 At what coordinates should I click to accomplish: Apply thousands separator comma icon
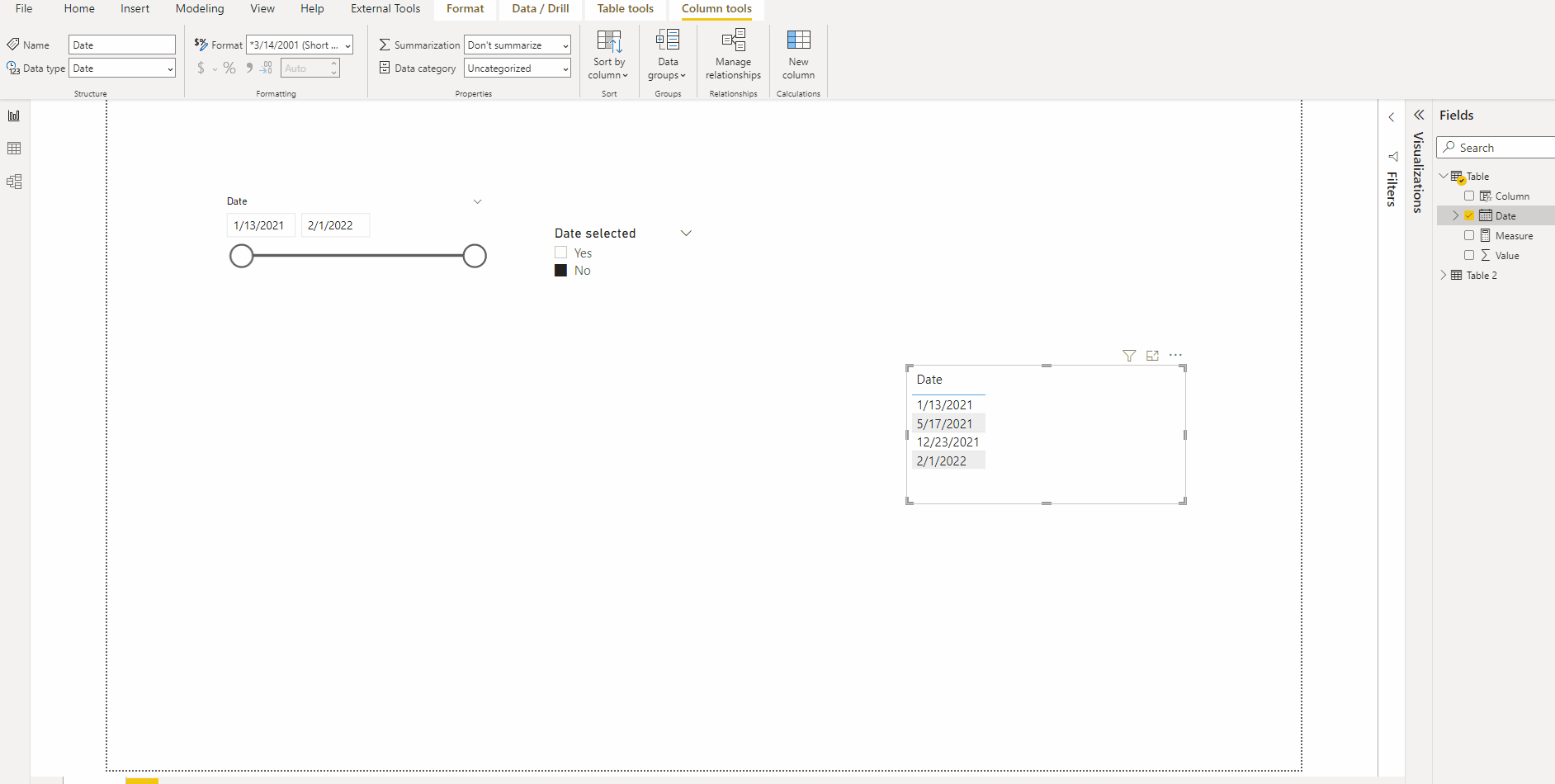tap(249, 68)
